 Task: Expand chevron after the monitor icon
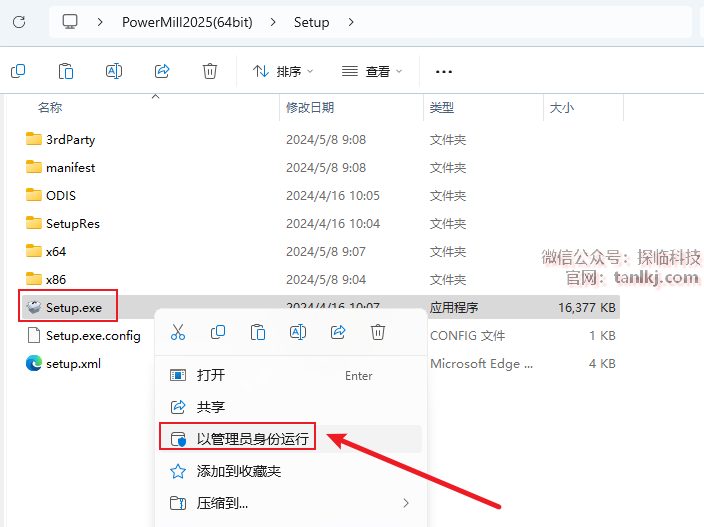[x=100, y=22]
